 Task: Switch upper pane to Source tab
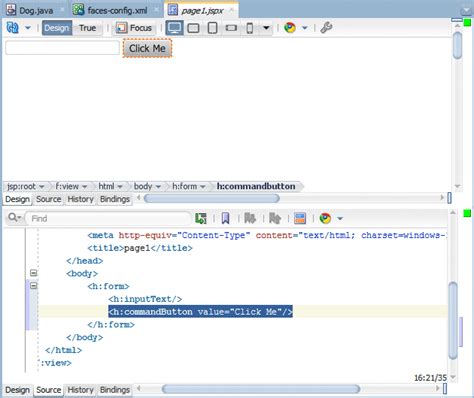pyautogui.click(x=49, y=199)
